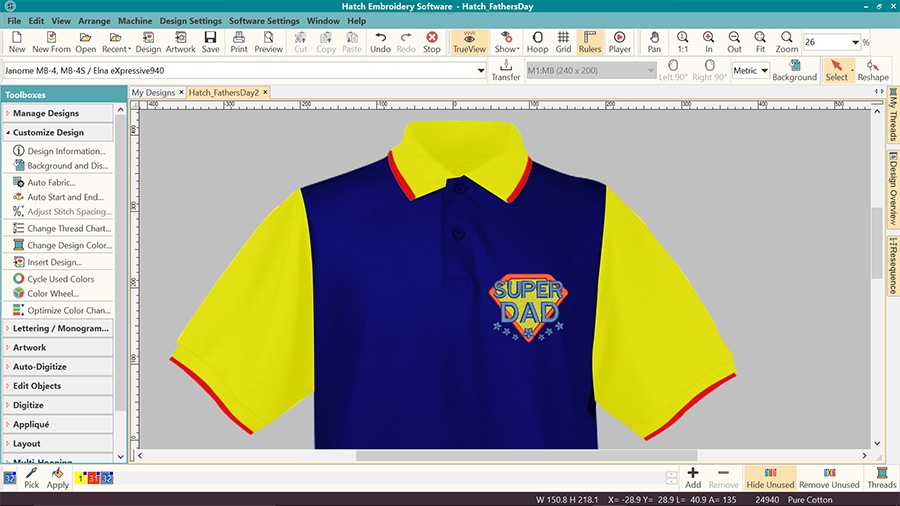
Task: Expand the Lettering / Monogram toolbox
Action: click(58, 328)
